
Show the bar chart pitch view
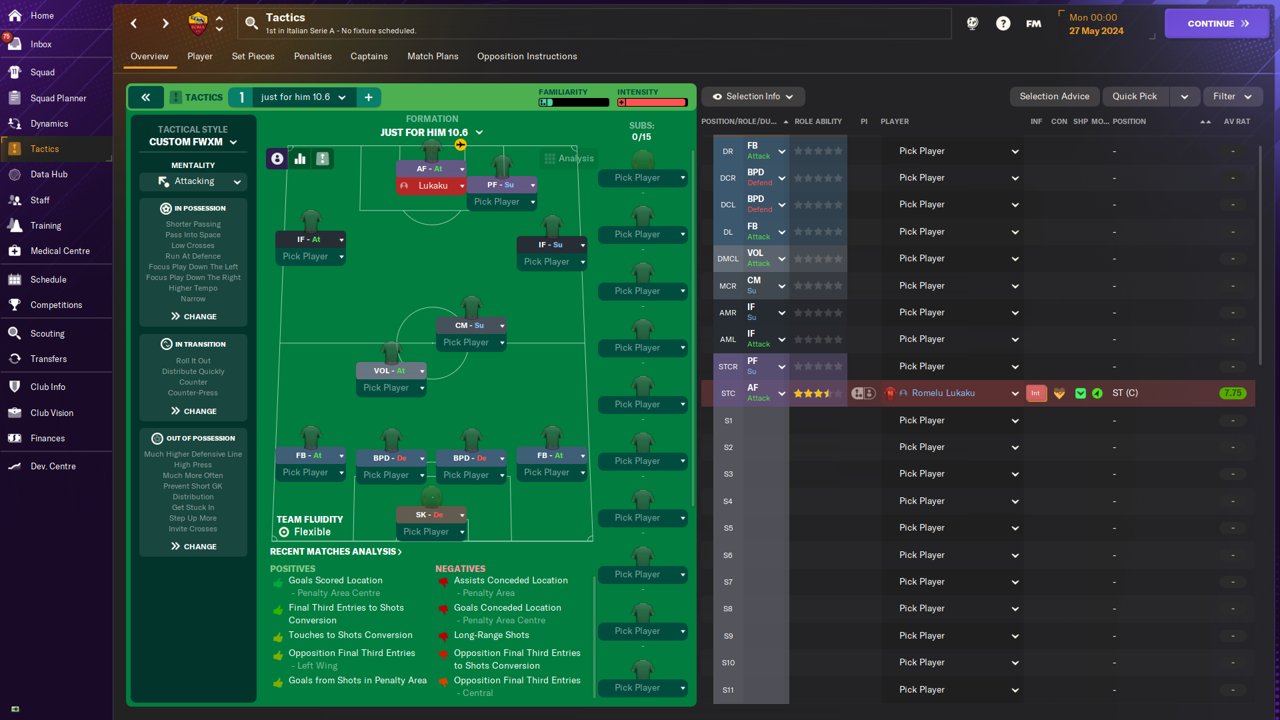300,158
